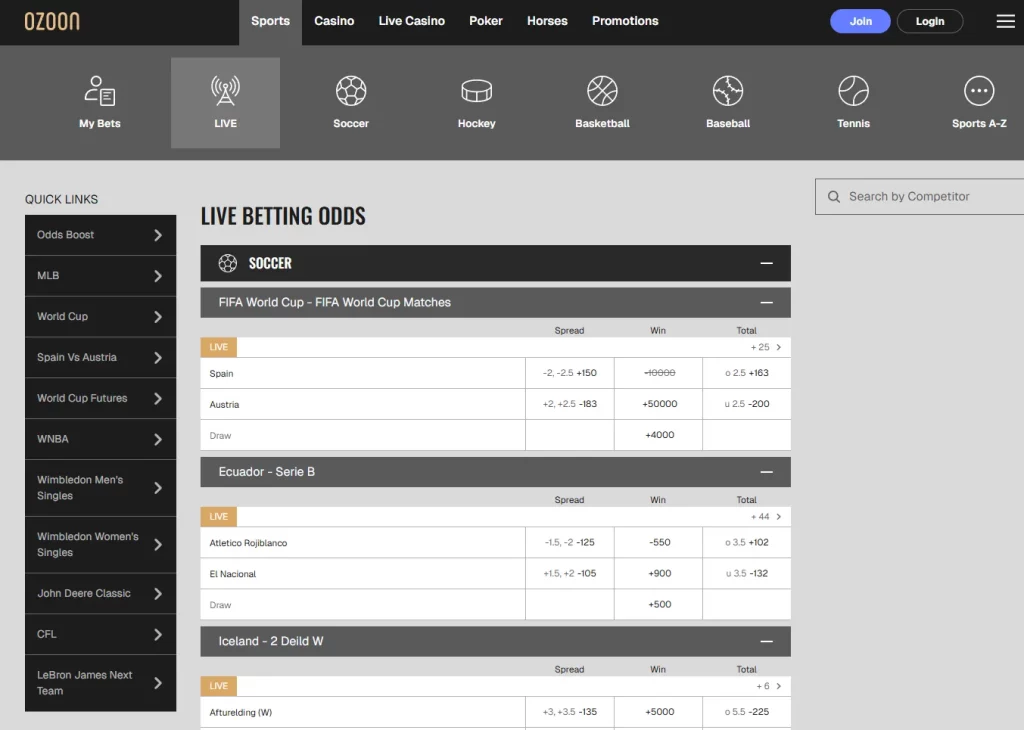Click the Login button
Viewport: 1024px width, 730px height.
[930, 22]
